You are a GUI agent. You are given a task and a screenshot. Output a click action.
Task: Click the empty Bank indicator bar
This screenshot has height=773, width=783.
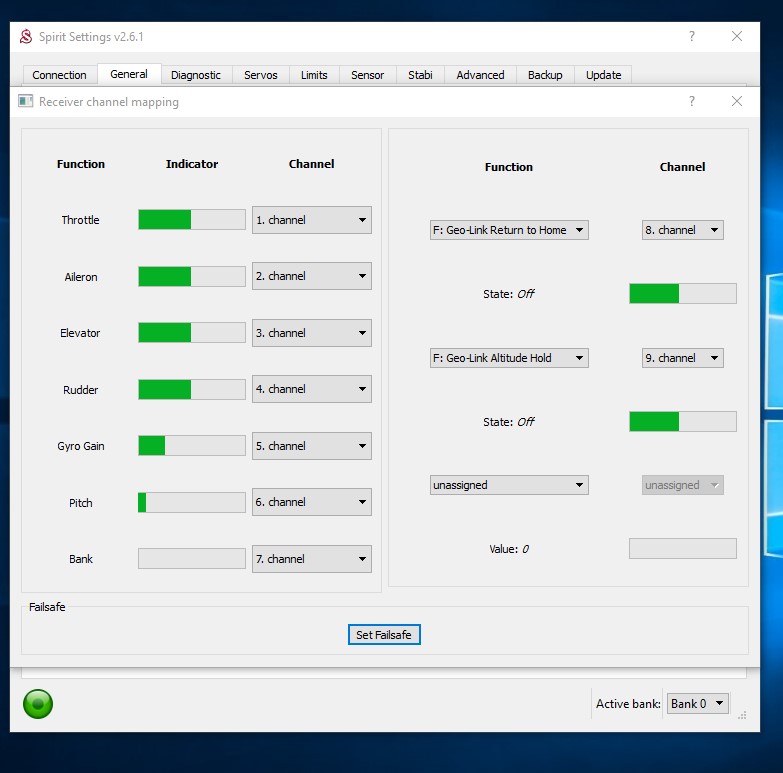click(191, 559)
